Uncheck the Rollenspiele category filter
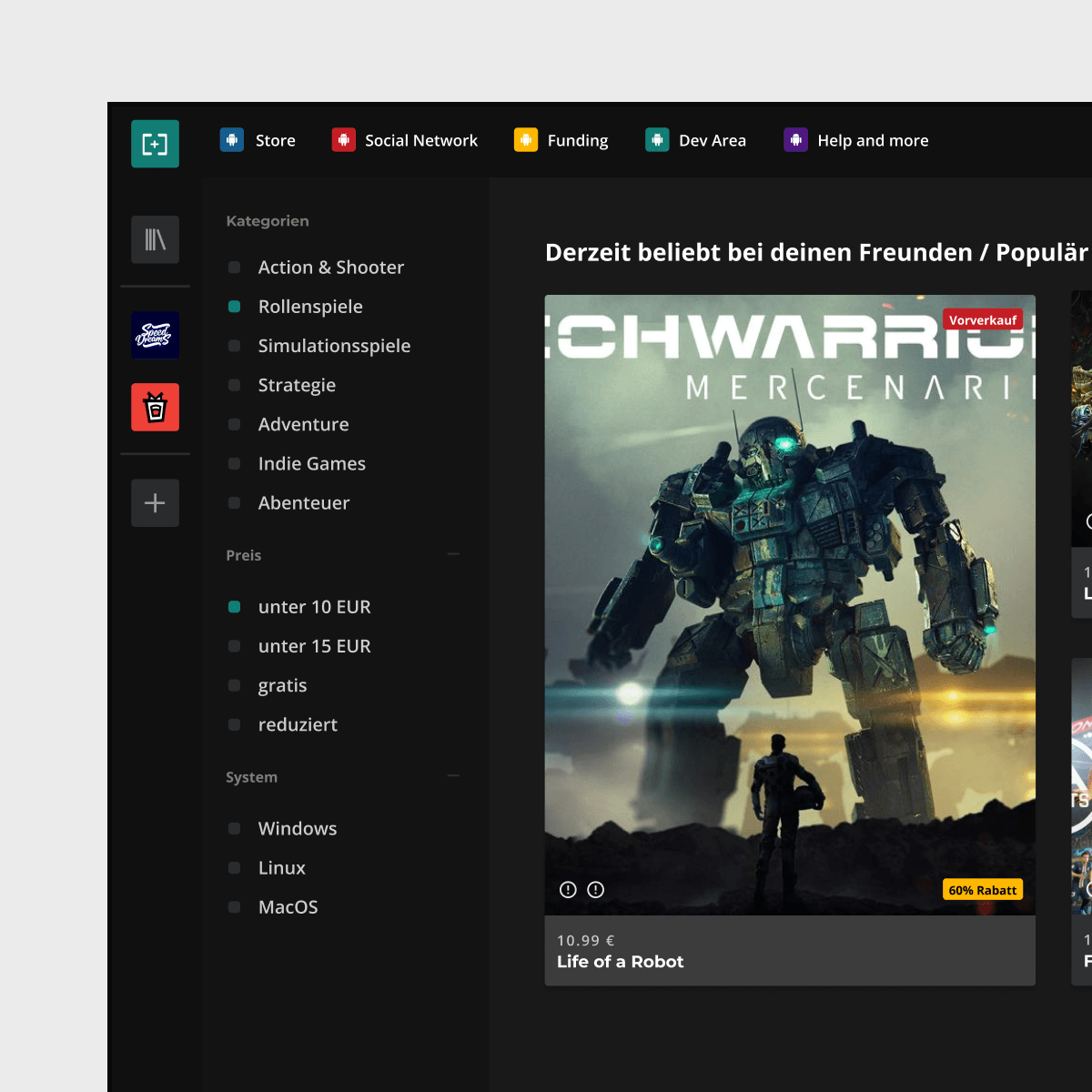The width and height of the screenshot is (1092, 1092). 234,307
